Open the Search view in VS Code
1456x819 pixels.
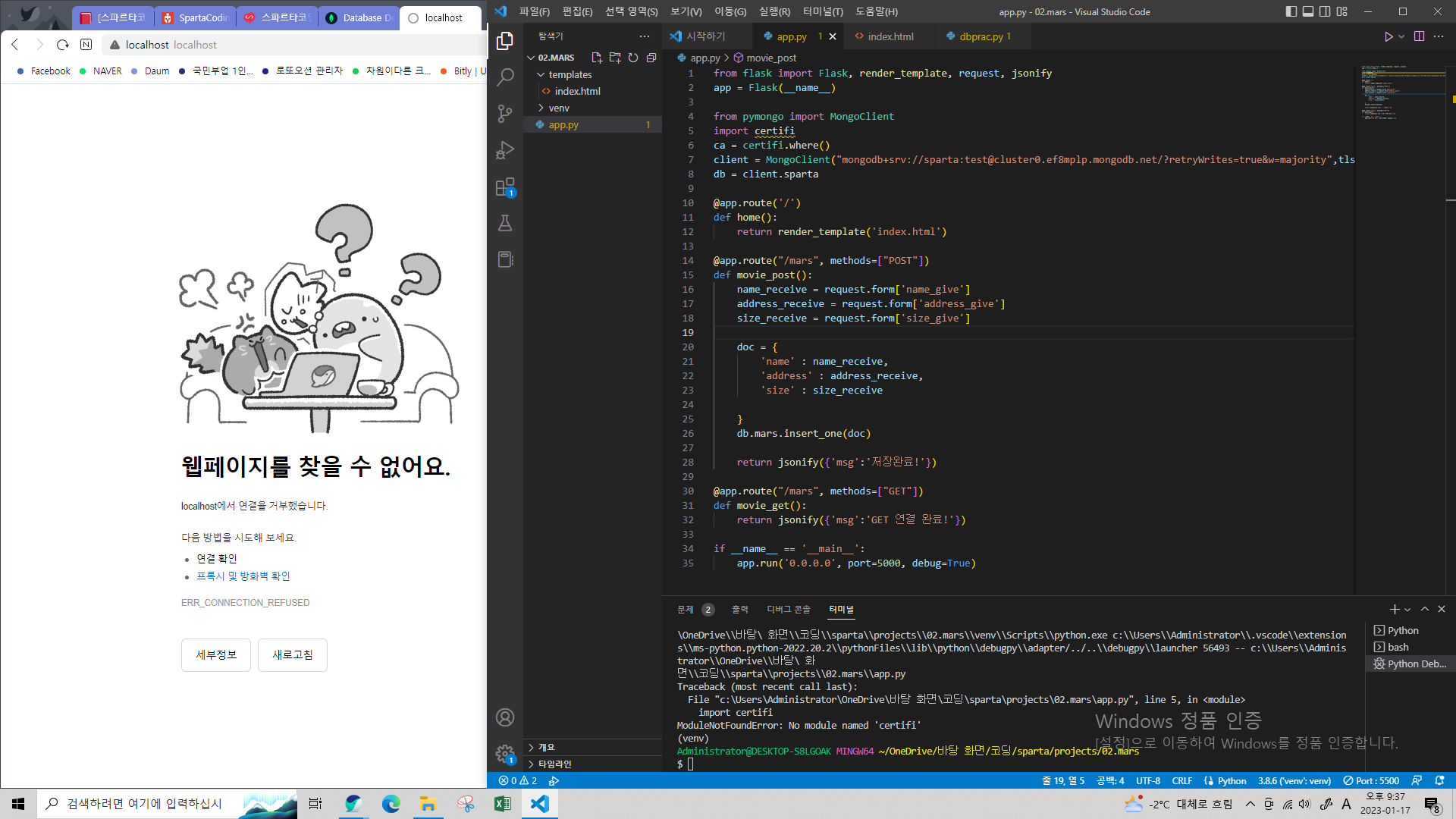coord(505,77)
